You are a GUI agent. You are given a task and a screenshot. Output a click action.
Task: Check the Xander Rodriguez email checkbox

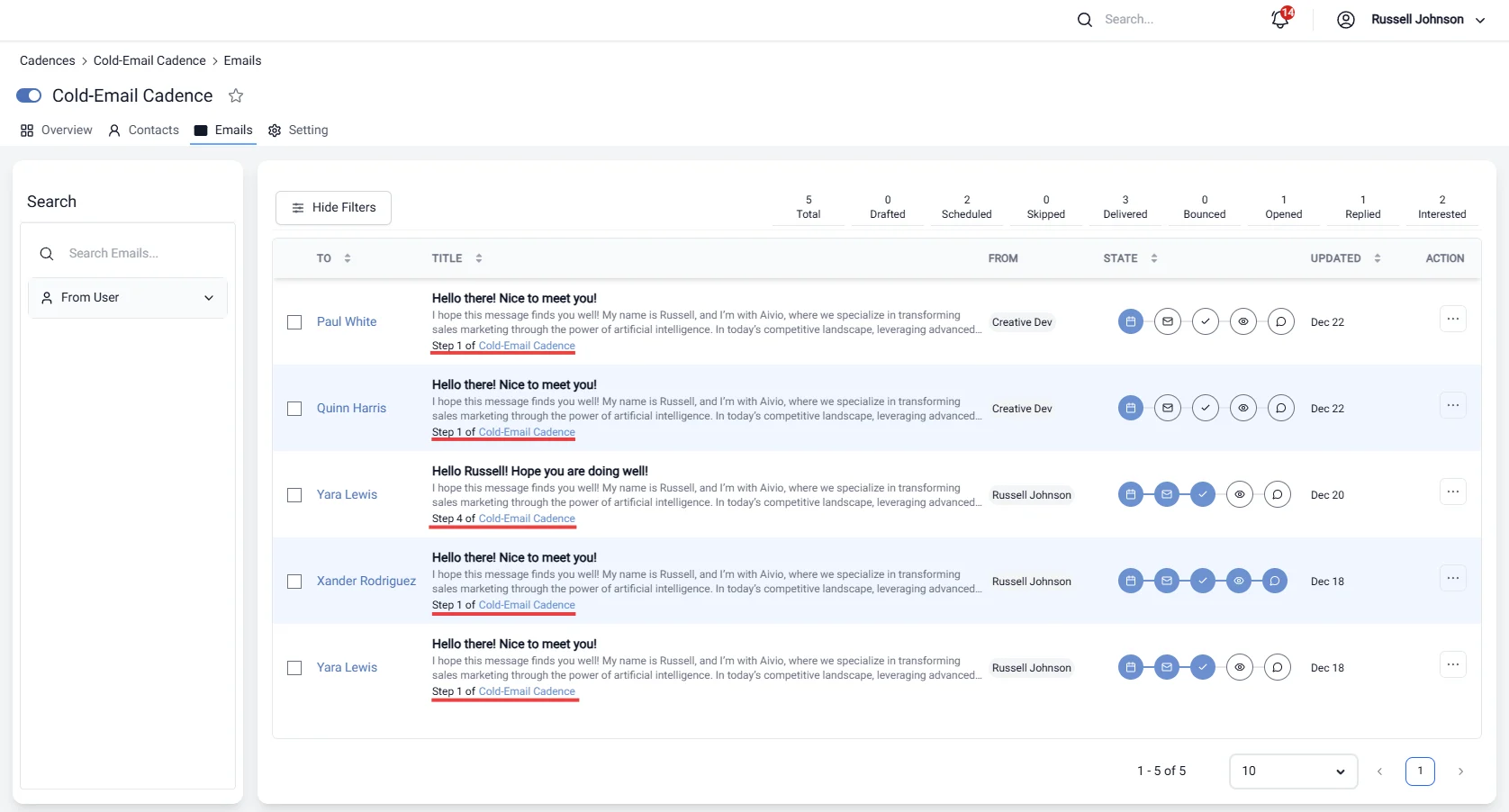[294, 582]
